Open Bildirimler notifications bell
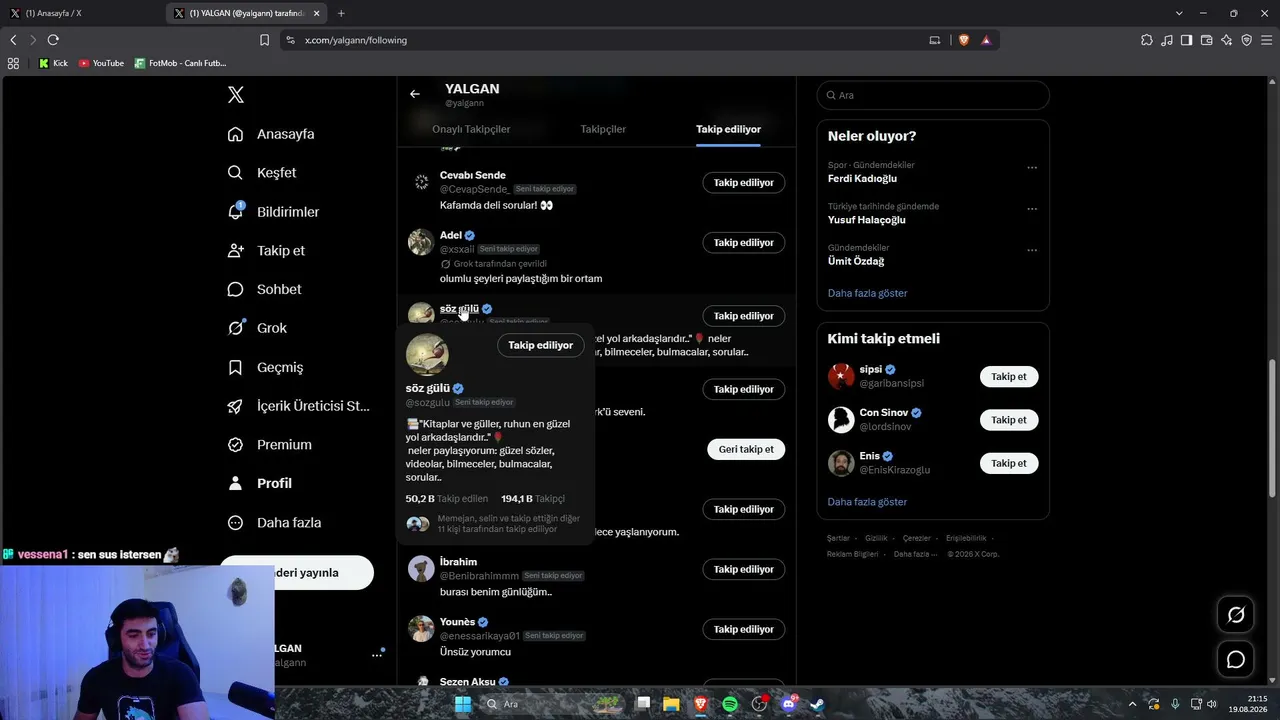 (x=274, y=212)
